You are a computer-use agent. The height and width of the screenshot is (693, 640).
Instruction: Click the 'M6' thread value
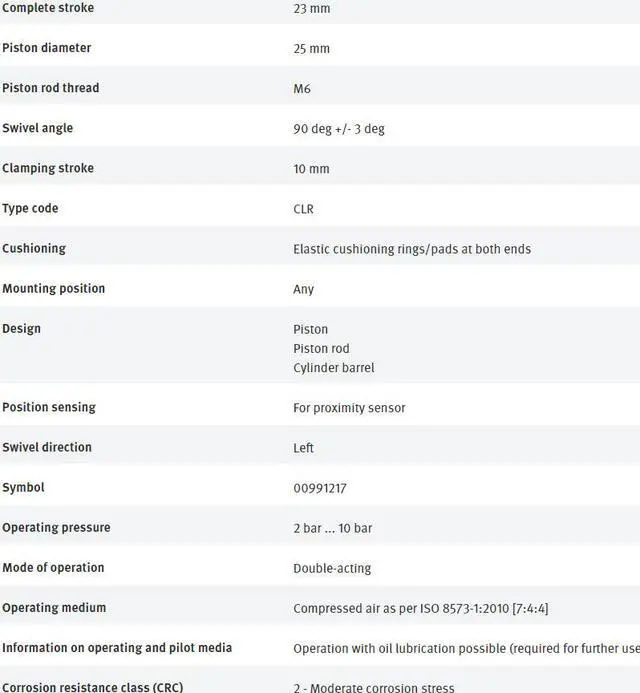pos(302,89)
